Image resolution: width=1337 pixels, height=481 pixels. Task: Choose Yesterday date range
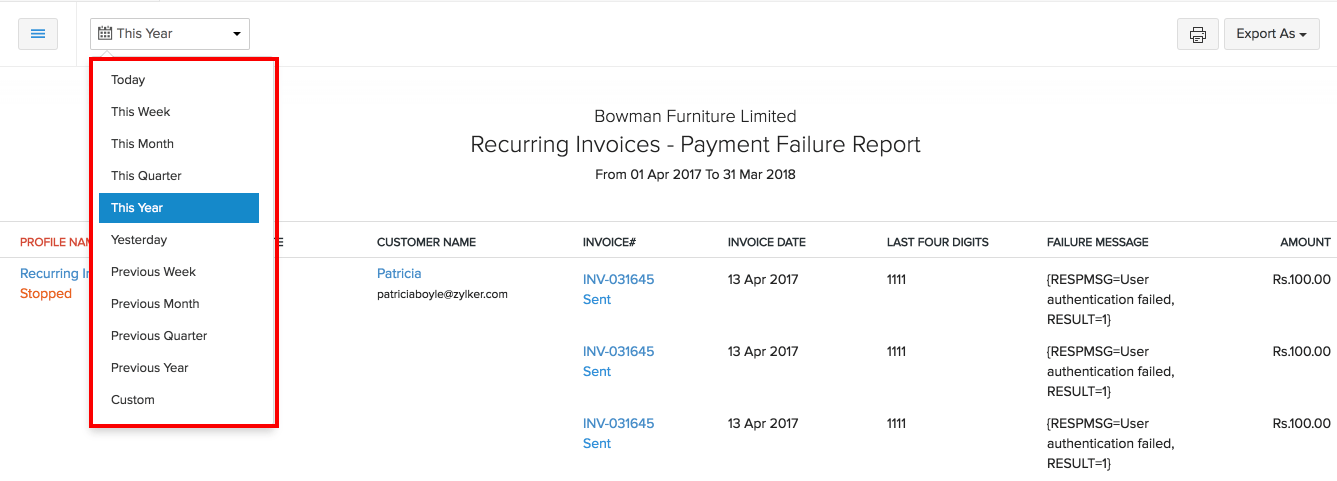pos(139,240)
